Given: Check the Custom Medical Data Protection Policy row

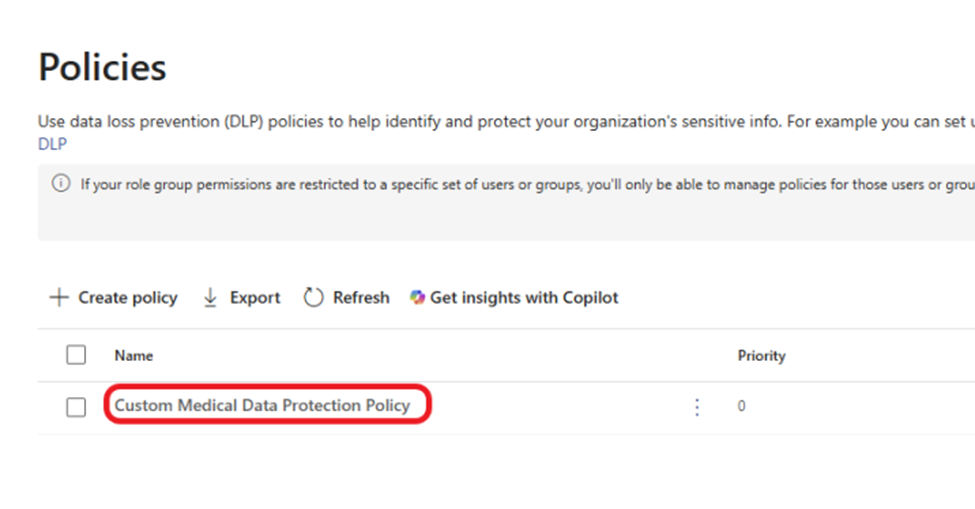Looking at the screenshot, I should (x=76, y=407).
